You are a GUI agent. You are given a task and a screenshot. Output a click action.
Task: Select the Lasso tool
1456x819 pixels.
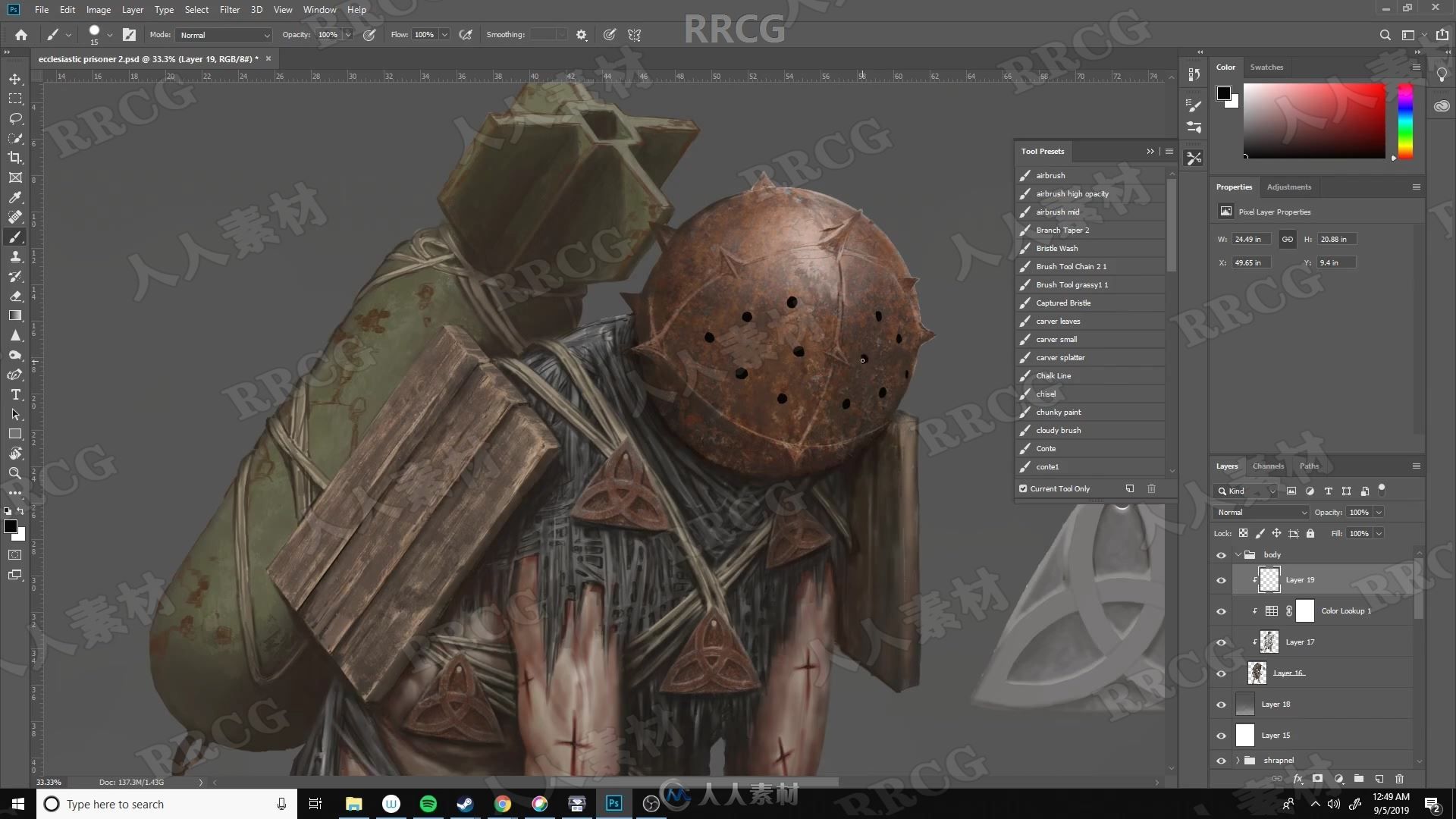pos(15,118)
